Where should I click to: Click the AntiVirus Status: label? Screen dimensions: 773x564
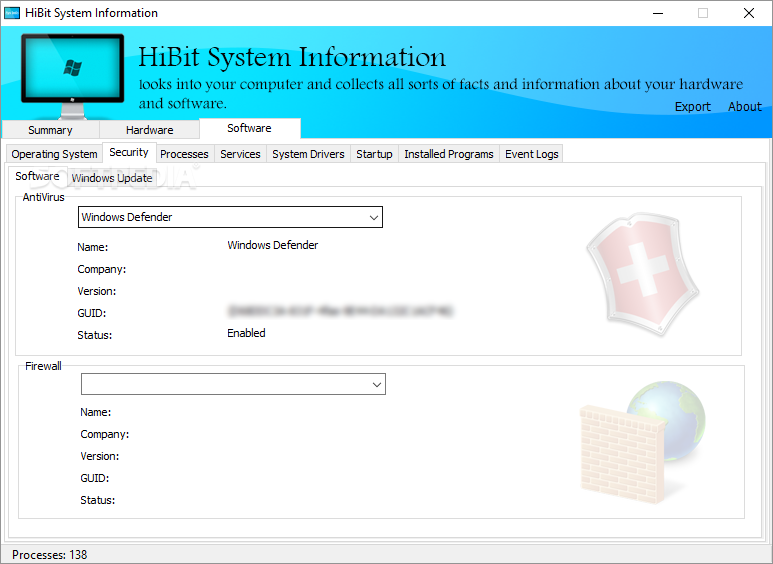95,335
